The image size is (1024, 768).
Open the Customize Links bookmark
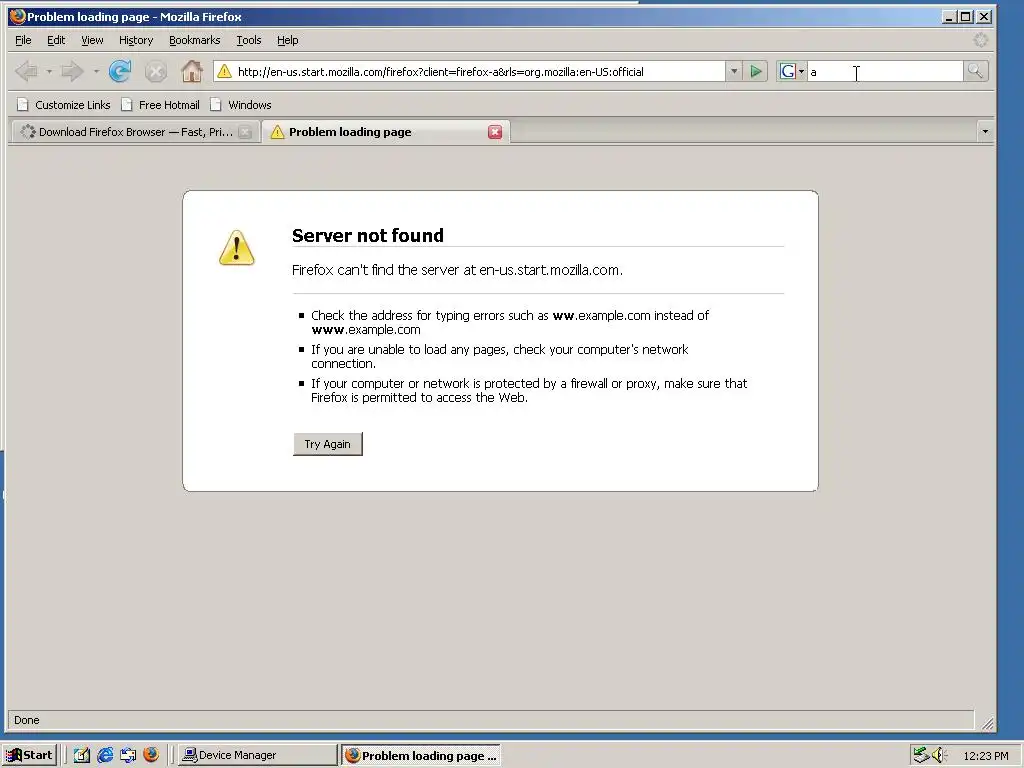[64, 104]
